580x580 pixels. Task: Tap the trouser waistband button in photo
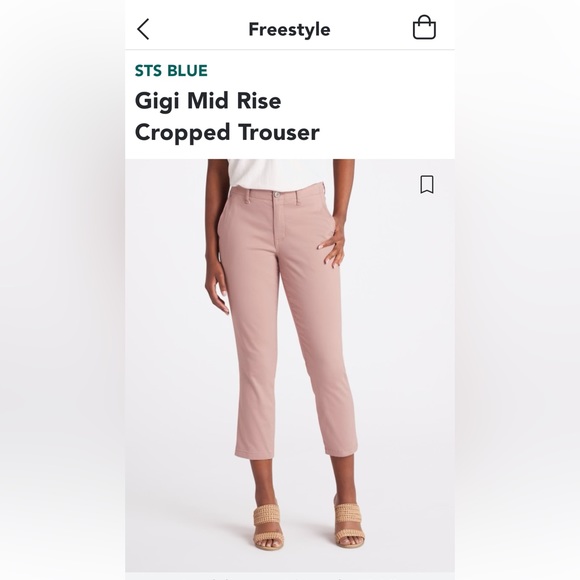tap(276, 194)
